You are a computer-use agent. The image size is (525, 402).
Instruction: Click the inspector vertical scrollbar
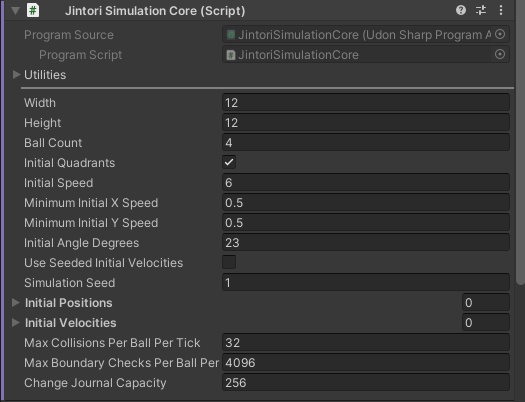[x=521, y=142]
